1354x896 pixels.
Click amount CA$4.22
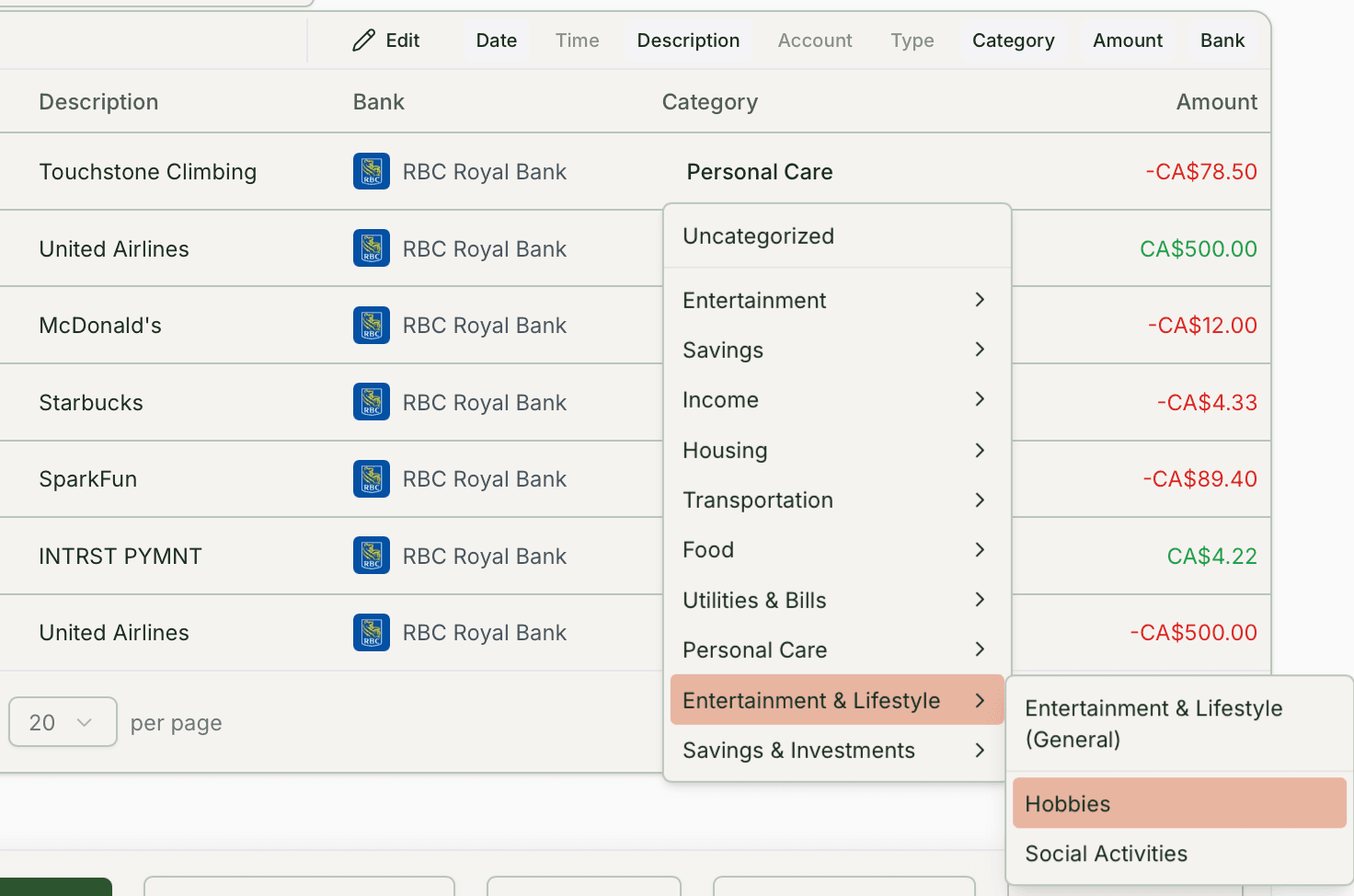[x=1212, y=557]
